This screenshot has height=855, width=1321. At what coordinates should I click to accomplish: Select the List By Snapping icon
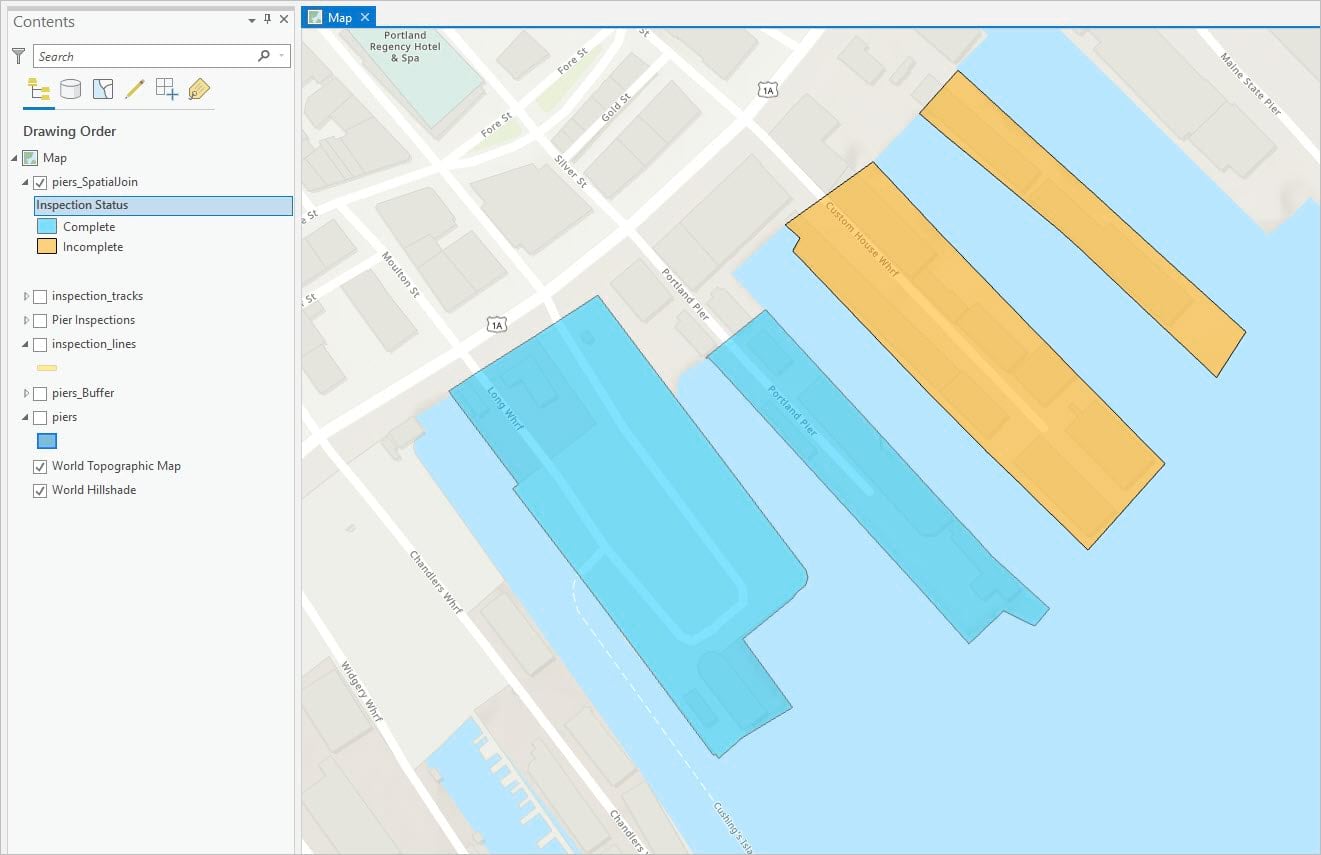click(167, 89)
